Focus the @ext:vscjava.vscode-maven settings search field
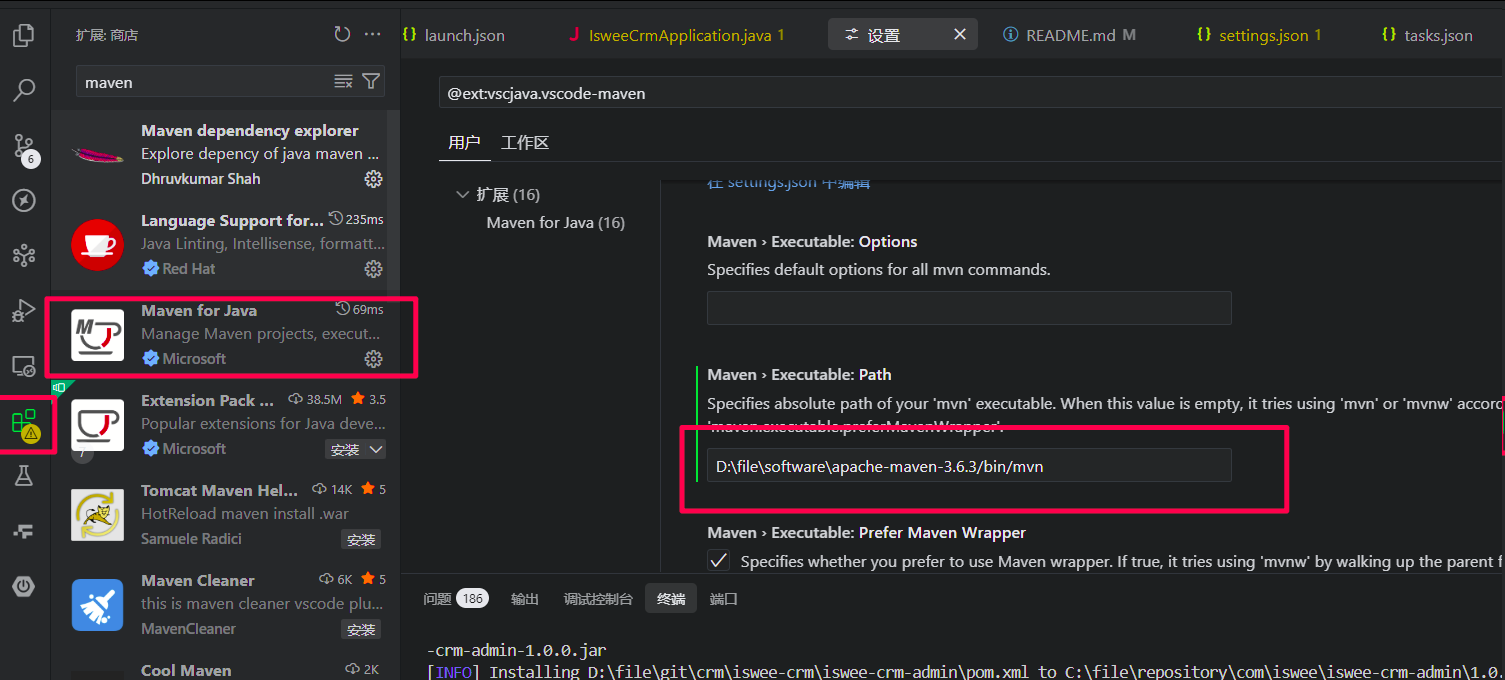This screenshot has width=1505, height=680. coord(971,93)
